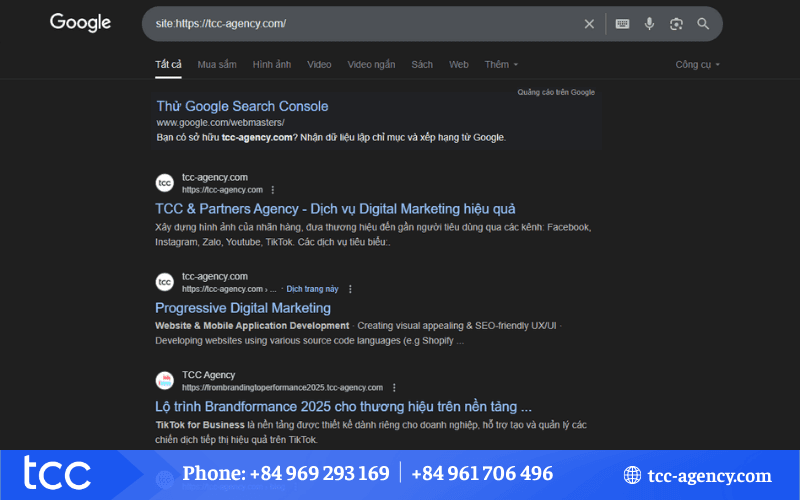Switch to the Hình ảnh tab

tap(271, 64)
